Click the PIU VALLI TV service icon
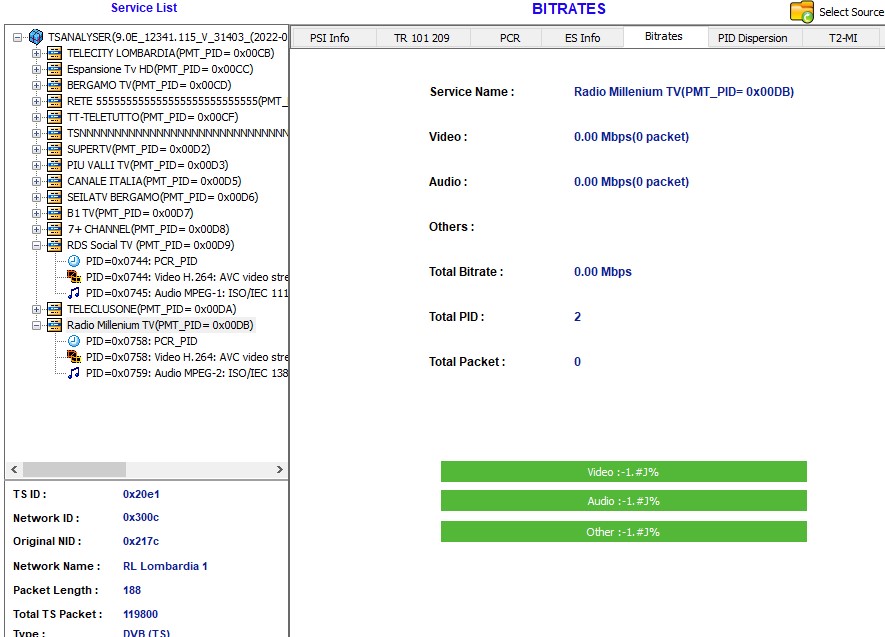885x637 pixels. [x=54, y=165]
